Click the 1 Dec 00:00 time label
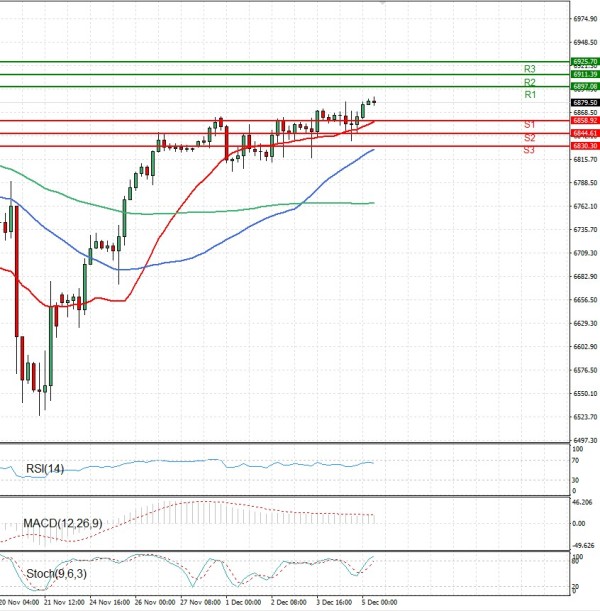600x611 pixels. pyautogui.click(x=241, y=603)
